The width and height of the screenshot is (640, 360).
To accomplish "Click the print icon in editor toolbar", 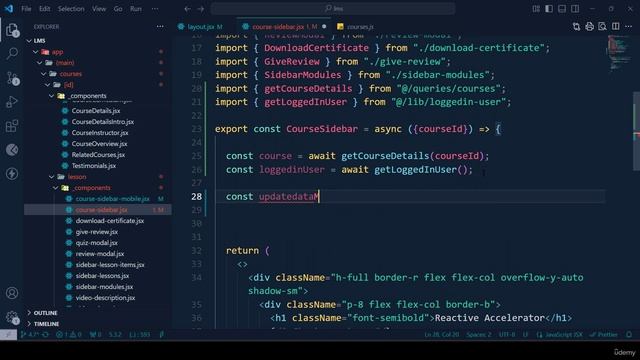I will (x=589, y=27).
